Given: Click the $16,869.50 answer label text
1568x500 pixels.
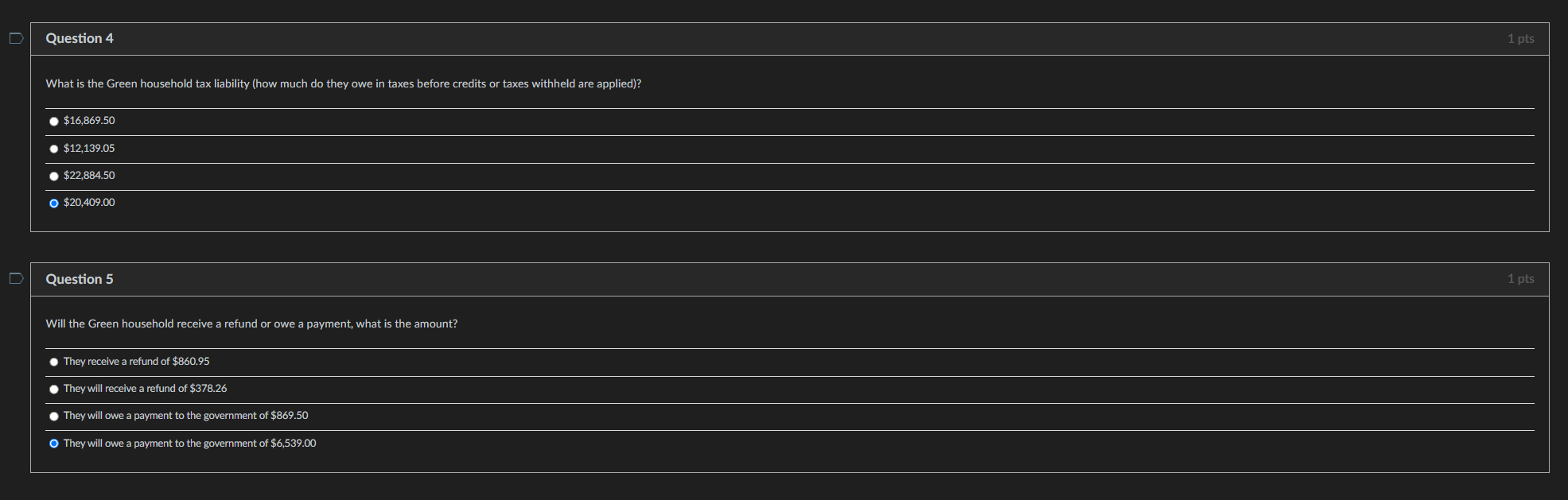Looking at the screenshot, I should click(89, 120).
